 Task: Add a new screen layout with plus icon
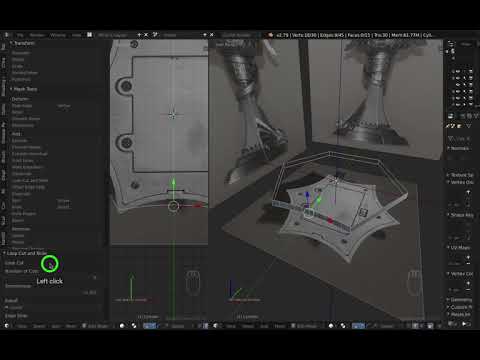click(x=139, y=35)
